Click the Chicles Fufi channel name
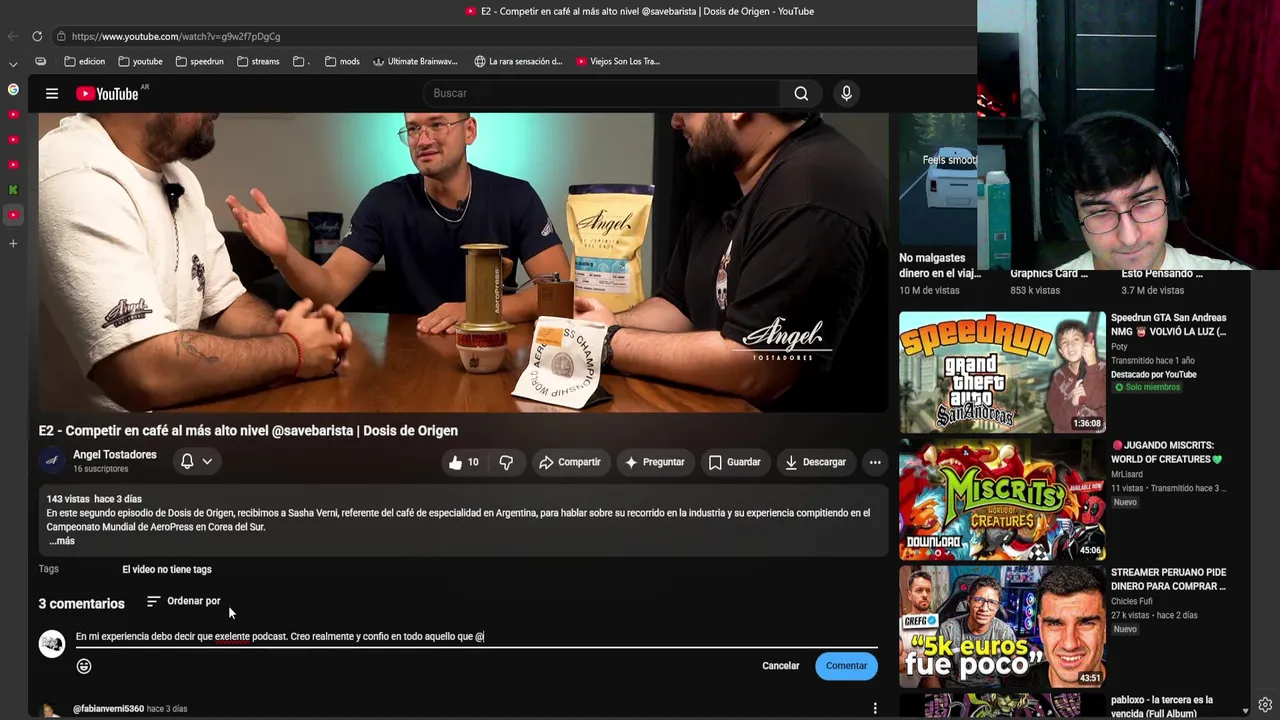This screenshot has height=720, width=1280. 1132,602
